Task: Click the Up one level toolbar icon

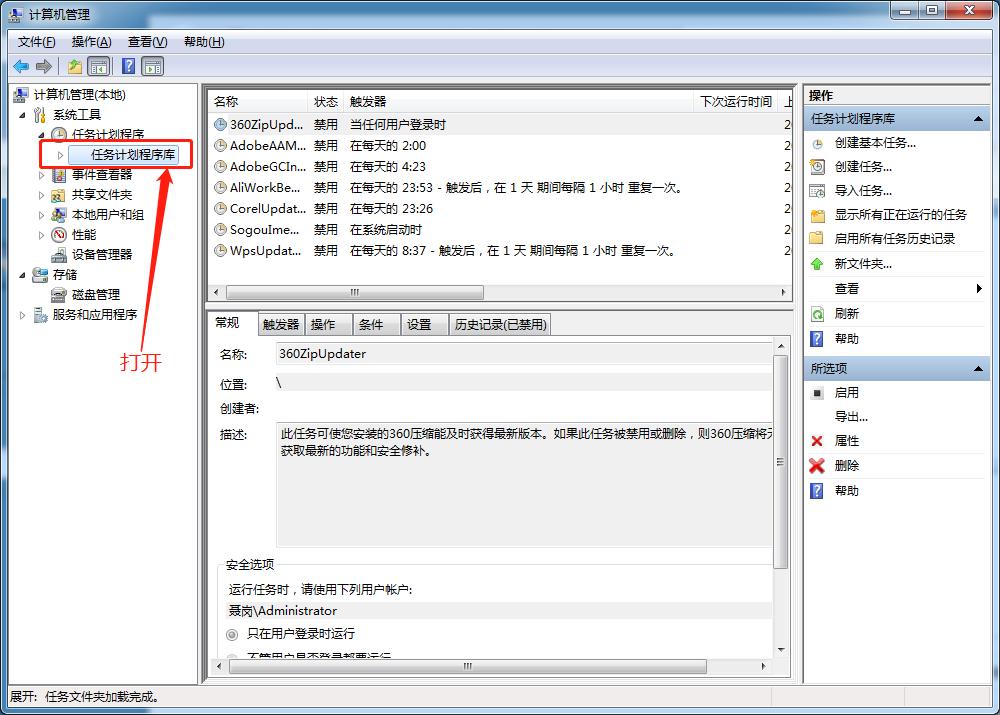Action: point(75,66)
